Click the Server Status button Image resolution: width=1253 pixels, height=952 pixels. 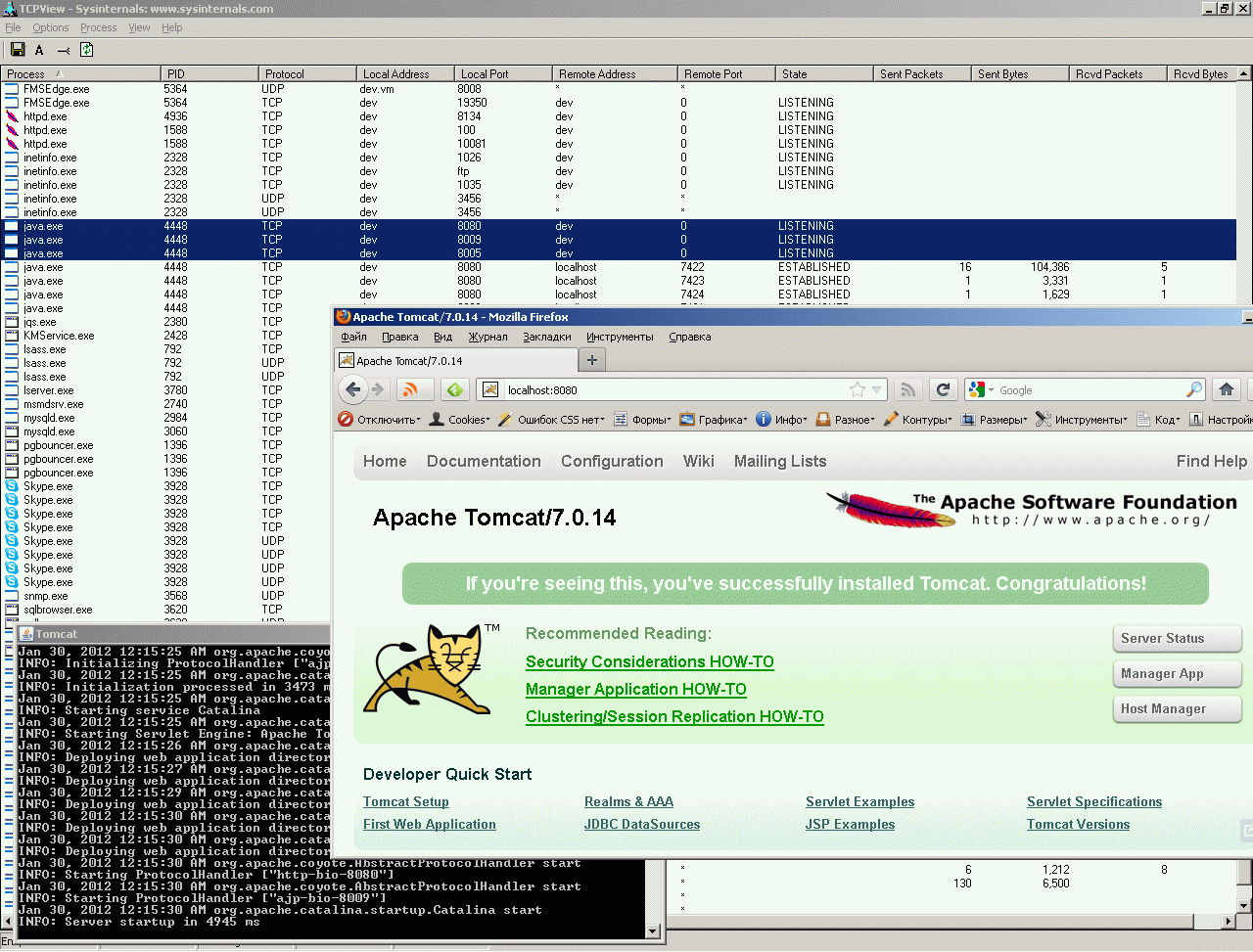pos(1177,639)
